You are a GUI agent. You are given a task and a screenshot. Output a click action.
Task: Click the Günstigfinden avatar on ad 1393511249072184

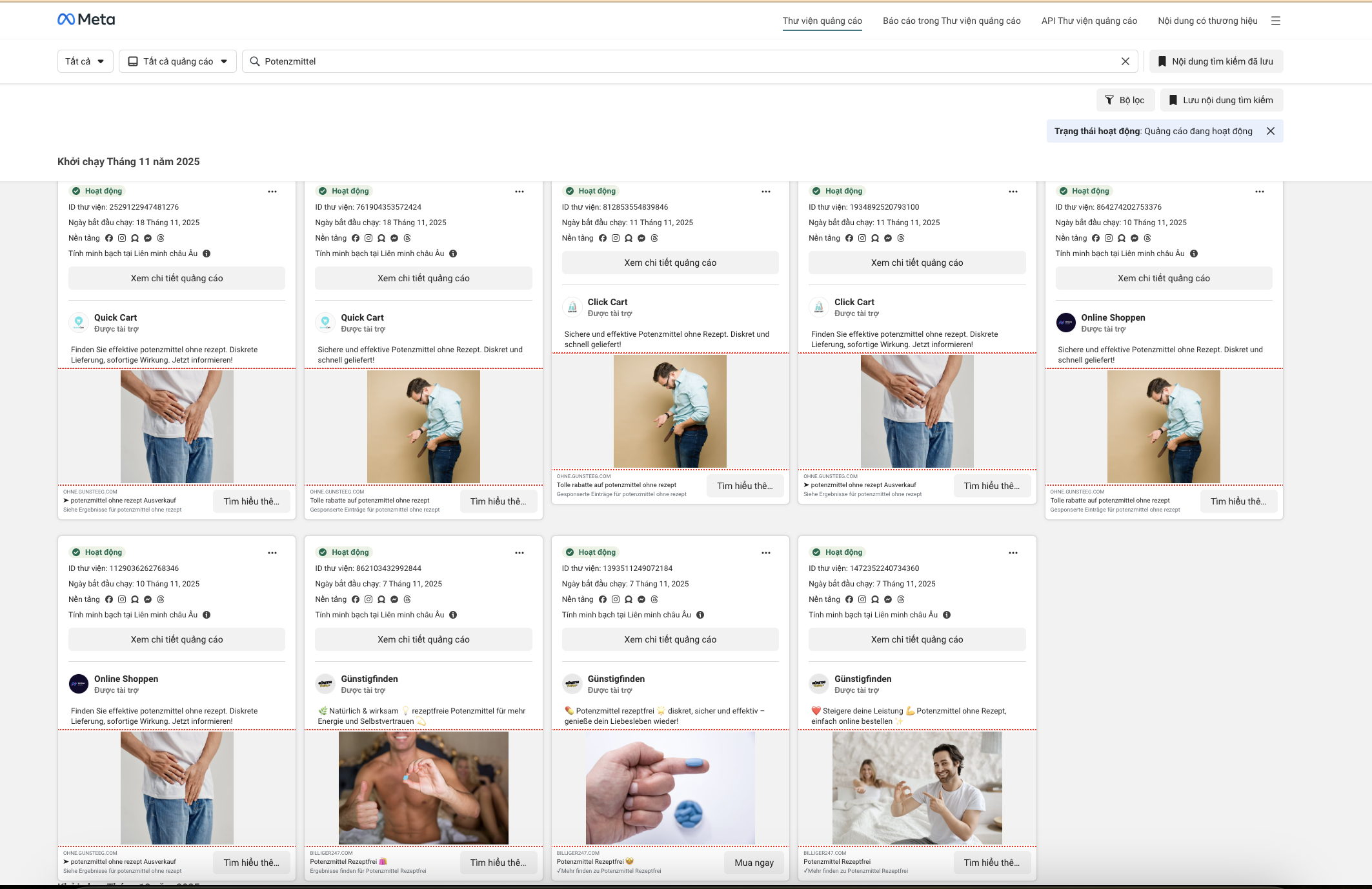572,683
